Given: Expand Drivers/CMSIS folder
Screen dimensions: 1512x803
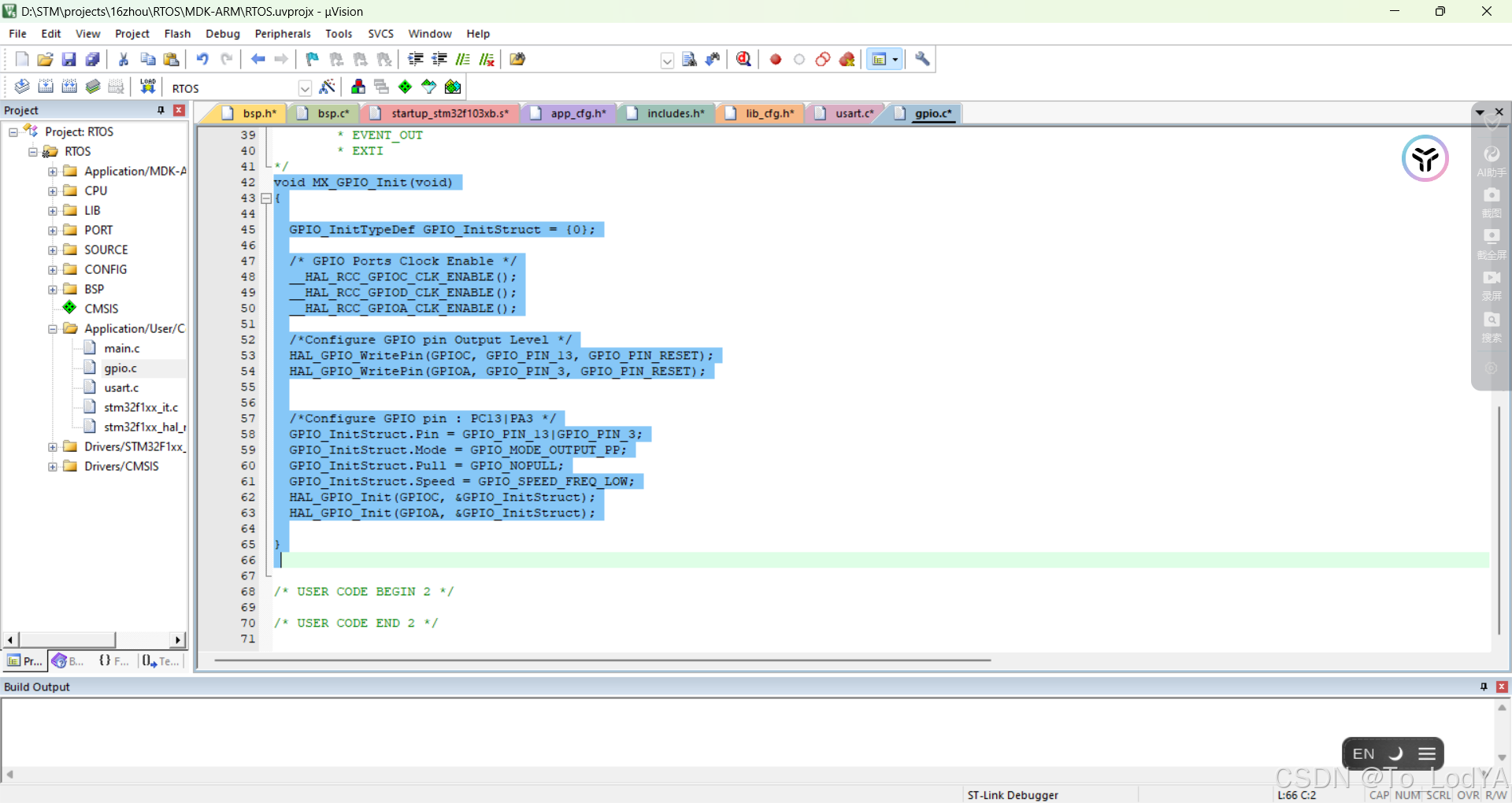Looking at the screenshot, I should (53, 466).
